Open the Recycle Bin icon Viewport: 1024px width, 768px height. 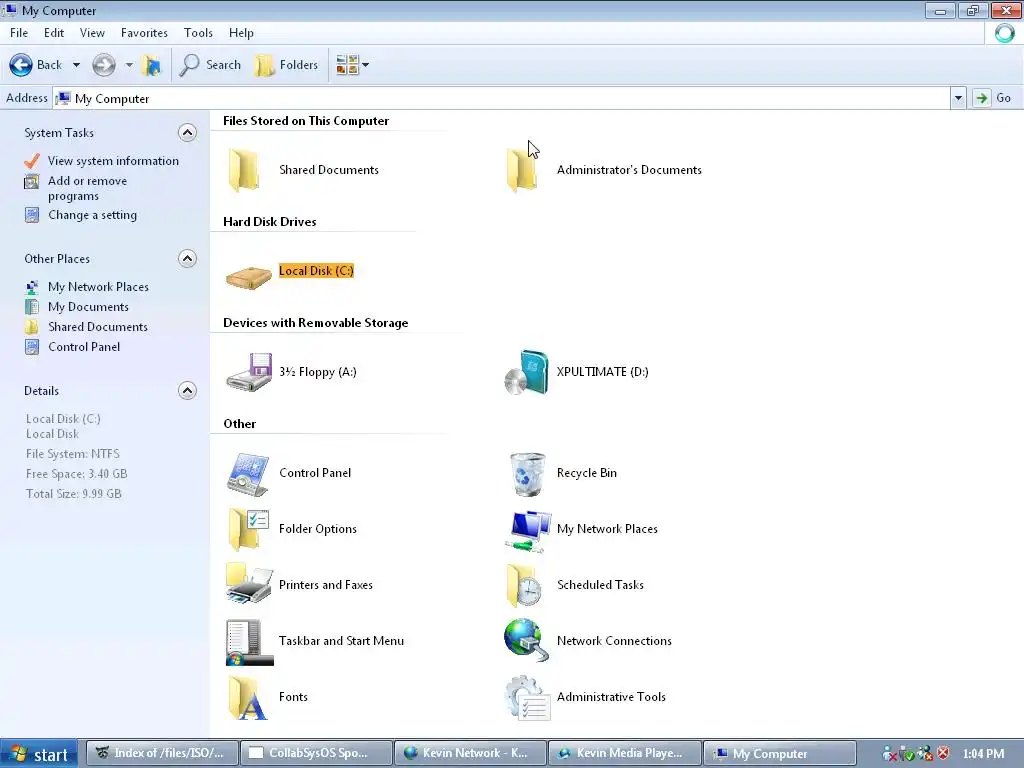[527, 473]
